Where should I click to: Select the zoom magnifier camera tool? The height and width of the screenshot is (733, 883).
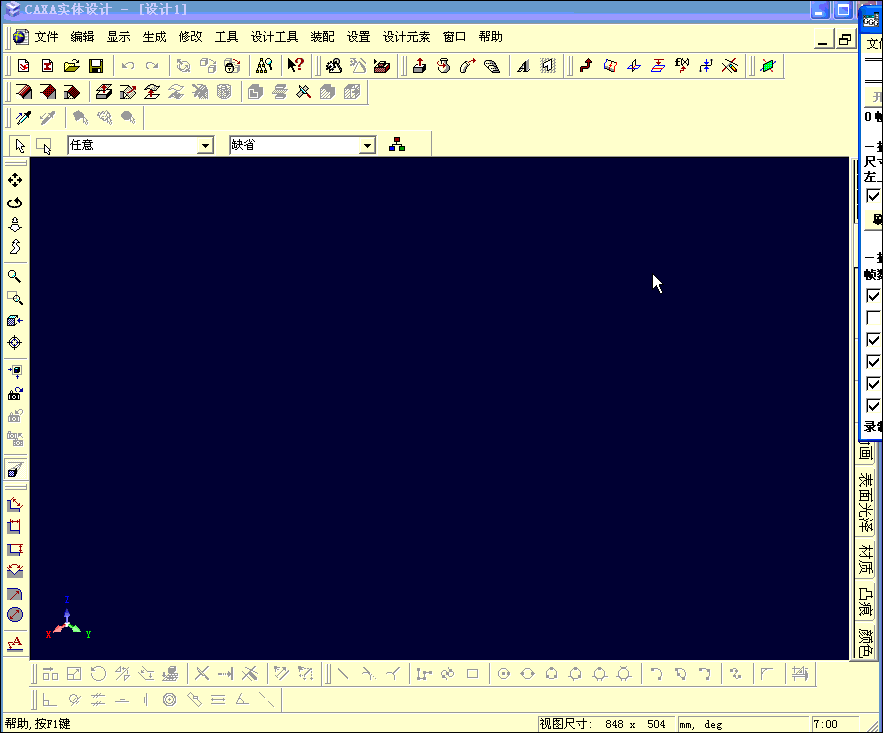15,276
